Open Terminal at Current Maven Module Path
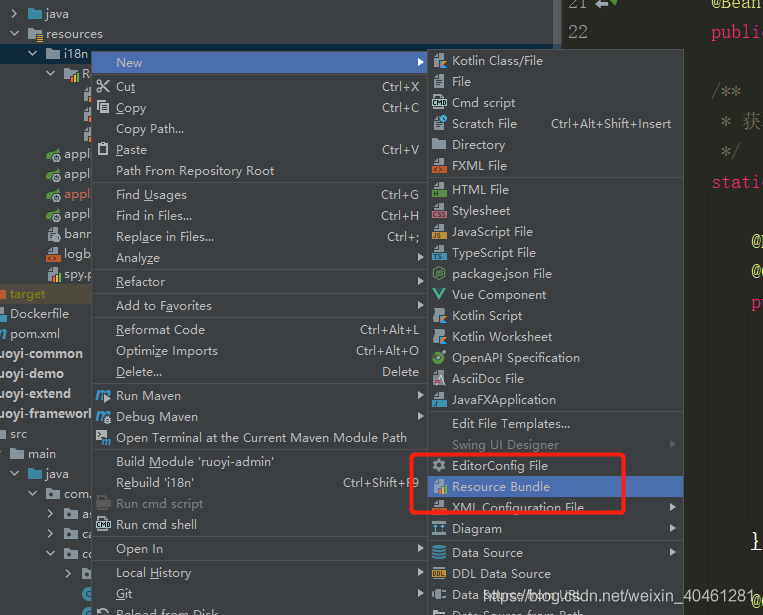Viewport: 763px width, 615px height. [x=259, y=437]
